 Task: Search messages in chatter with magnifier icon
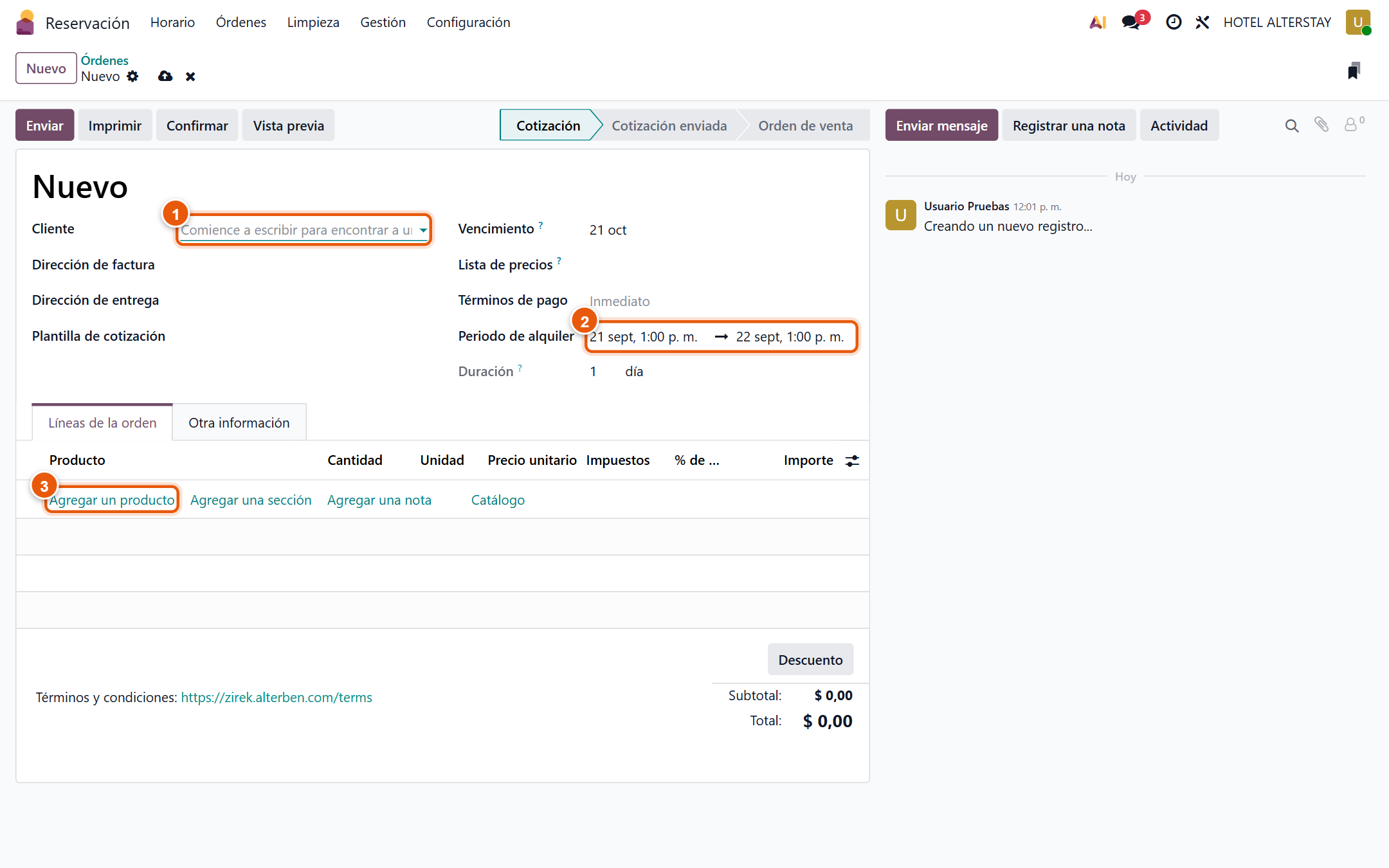coord(1292,125)
